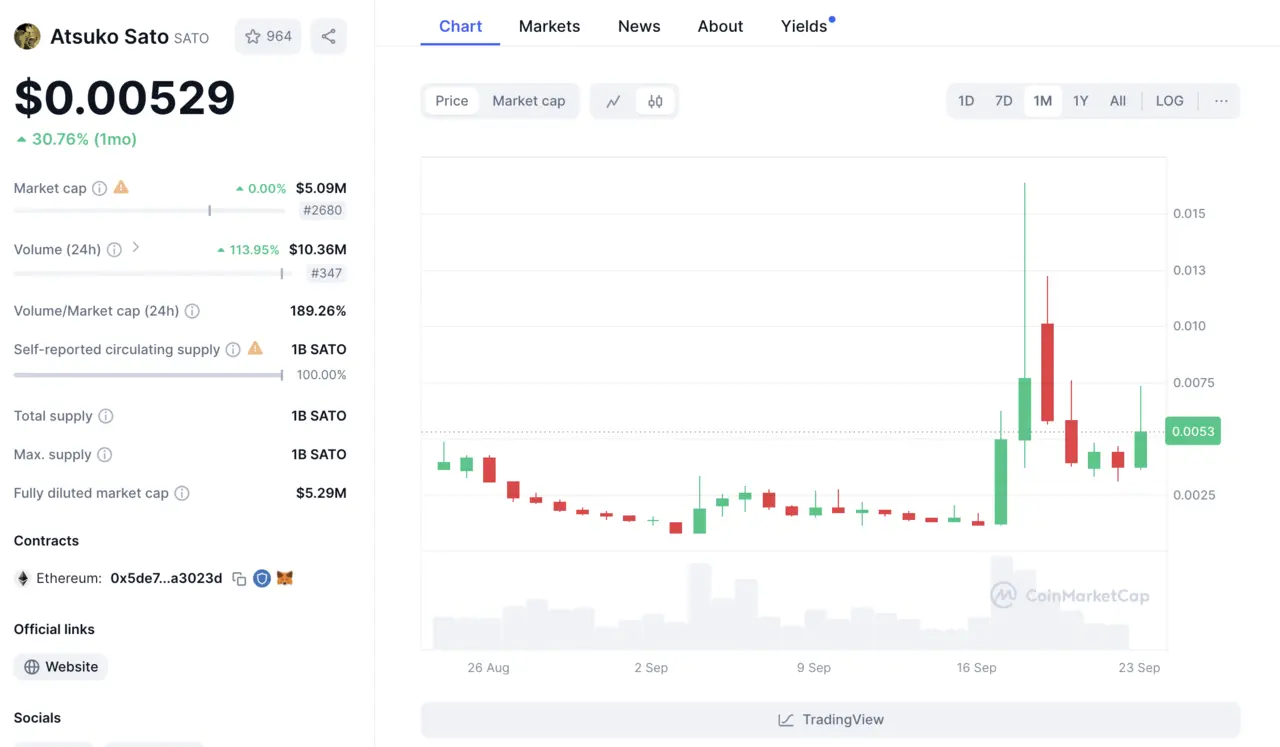This screenshot has height=747, width=1280.
Task: Click the $5.29M fully diluted value
Action: pyautogui.click(x=321, y=493)
